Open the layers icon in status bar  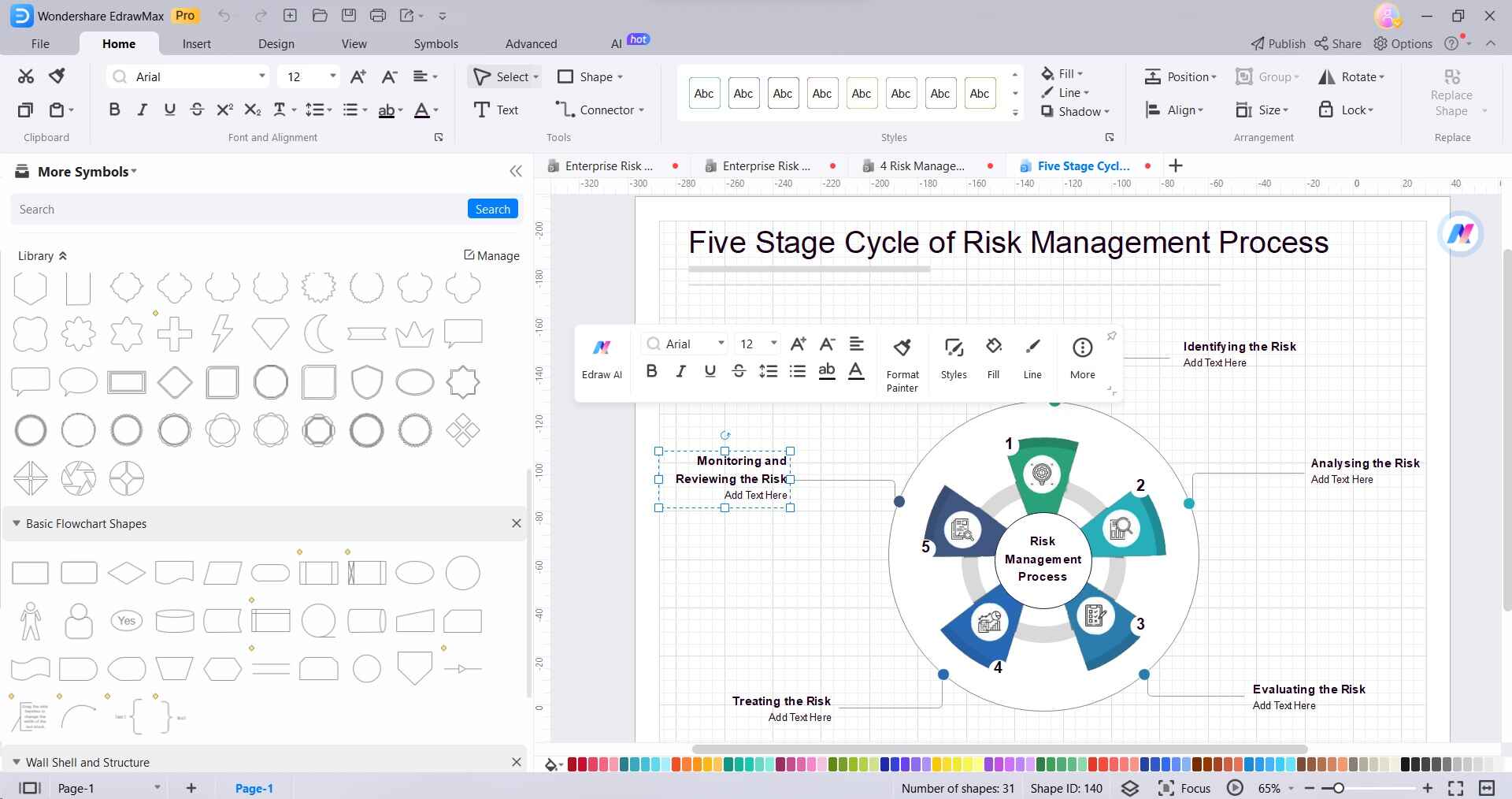coord(1130,788)
